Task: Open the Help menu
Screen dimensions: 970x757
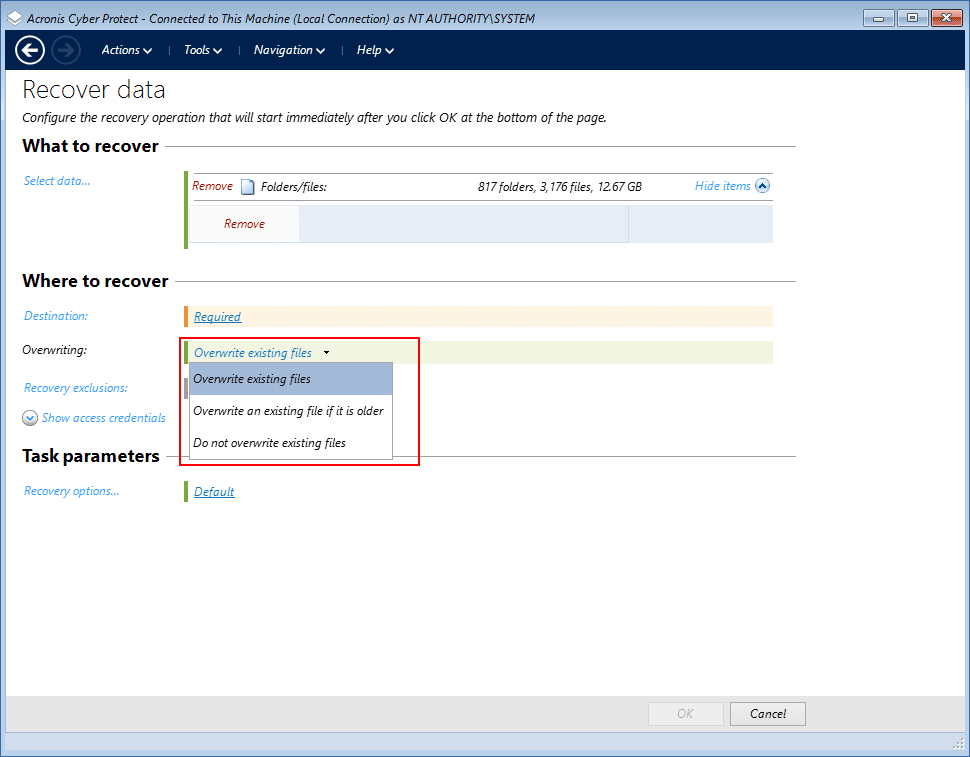Action: [375, 50]
